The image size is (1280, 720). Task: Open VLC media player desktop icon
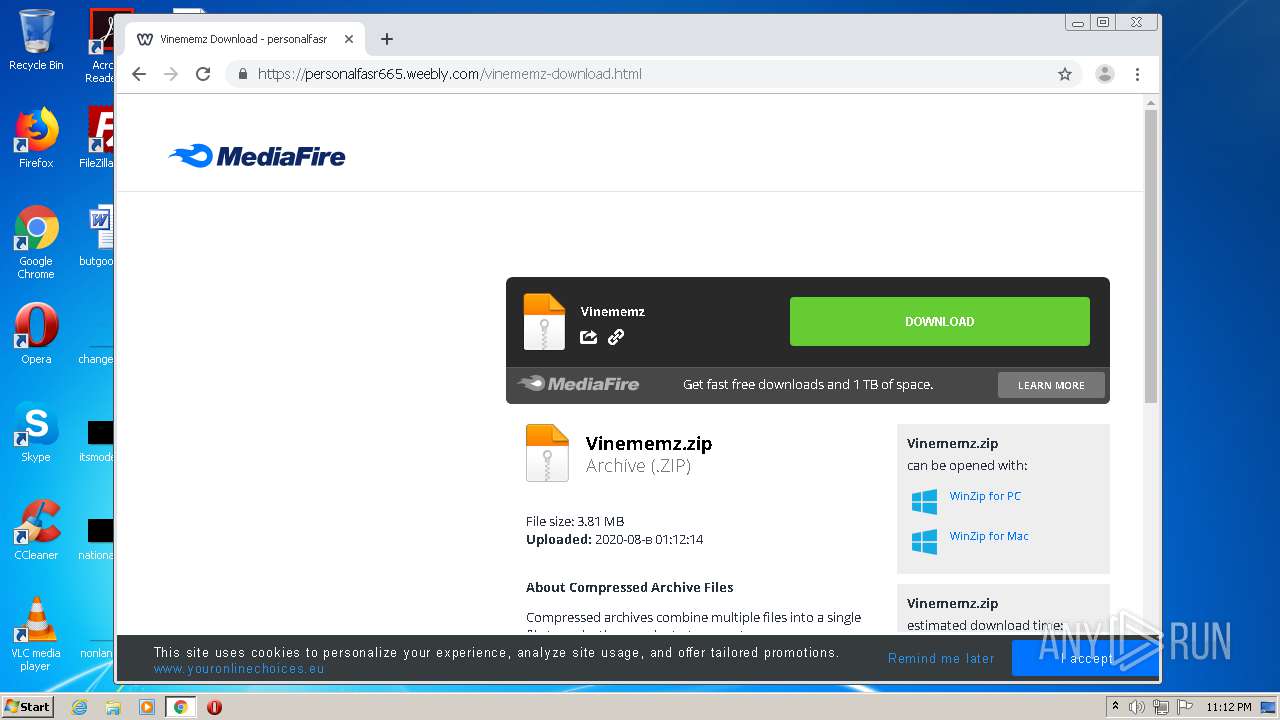pyautogui.click(x=36, y=634)
